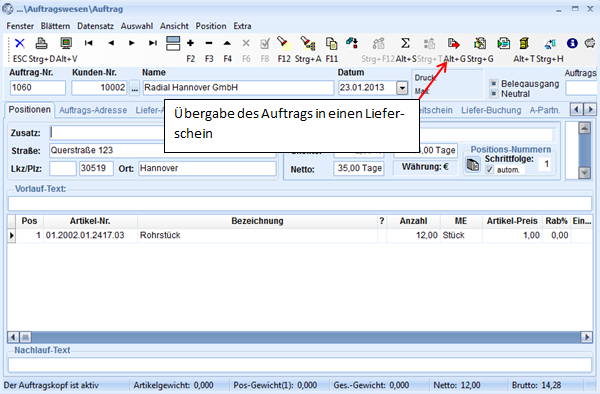Select article cell 01.2002.01.2417.03

click(90, 235)
